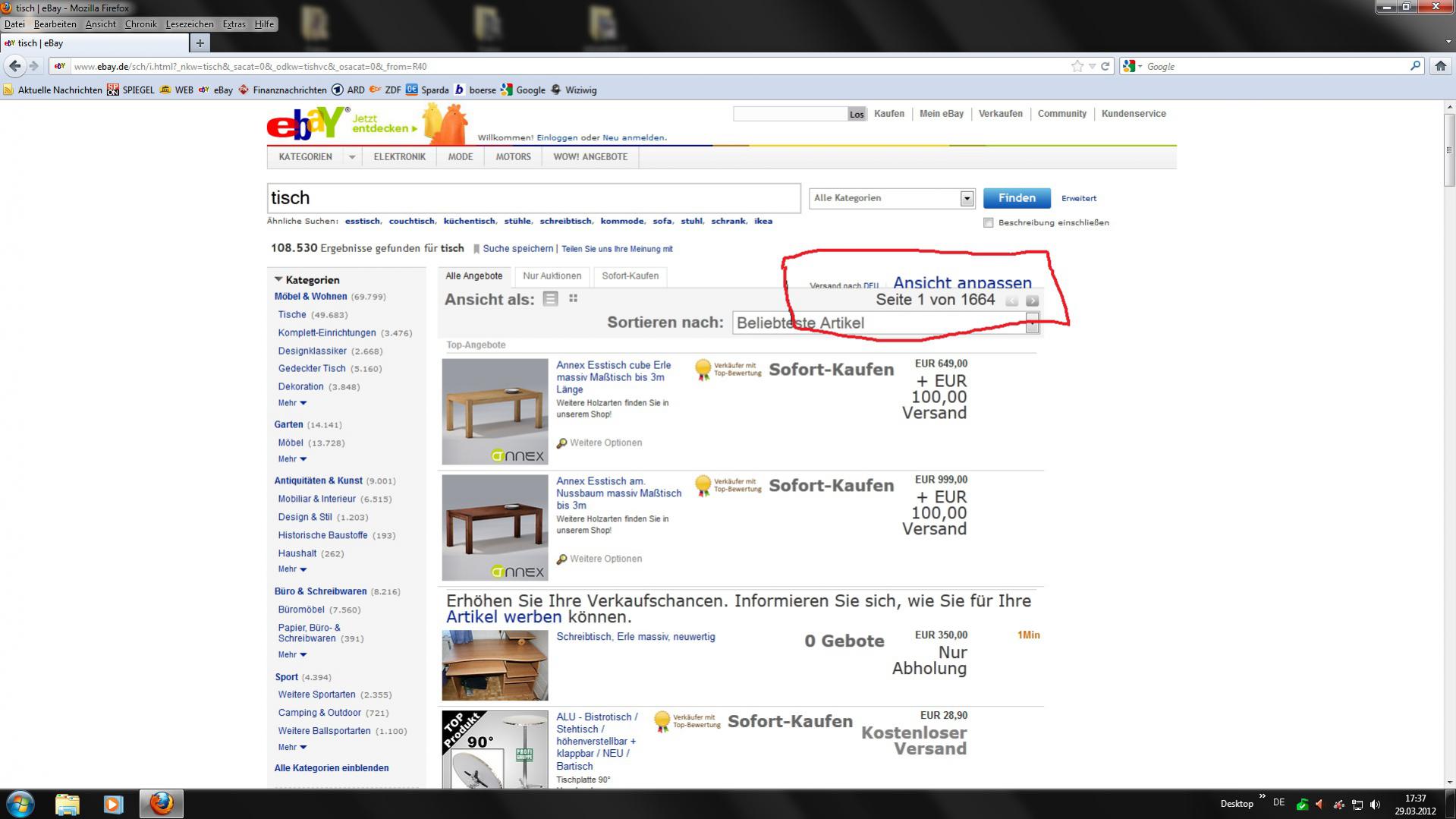Click the Weitere Optionen key icon for Erle table
The width and height of the screenshot is (1456, 819).
tap(561, 443)
